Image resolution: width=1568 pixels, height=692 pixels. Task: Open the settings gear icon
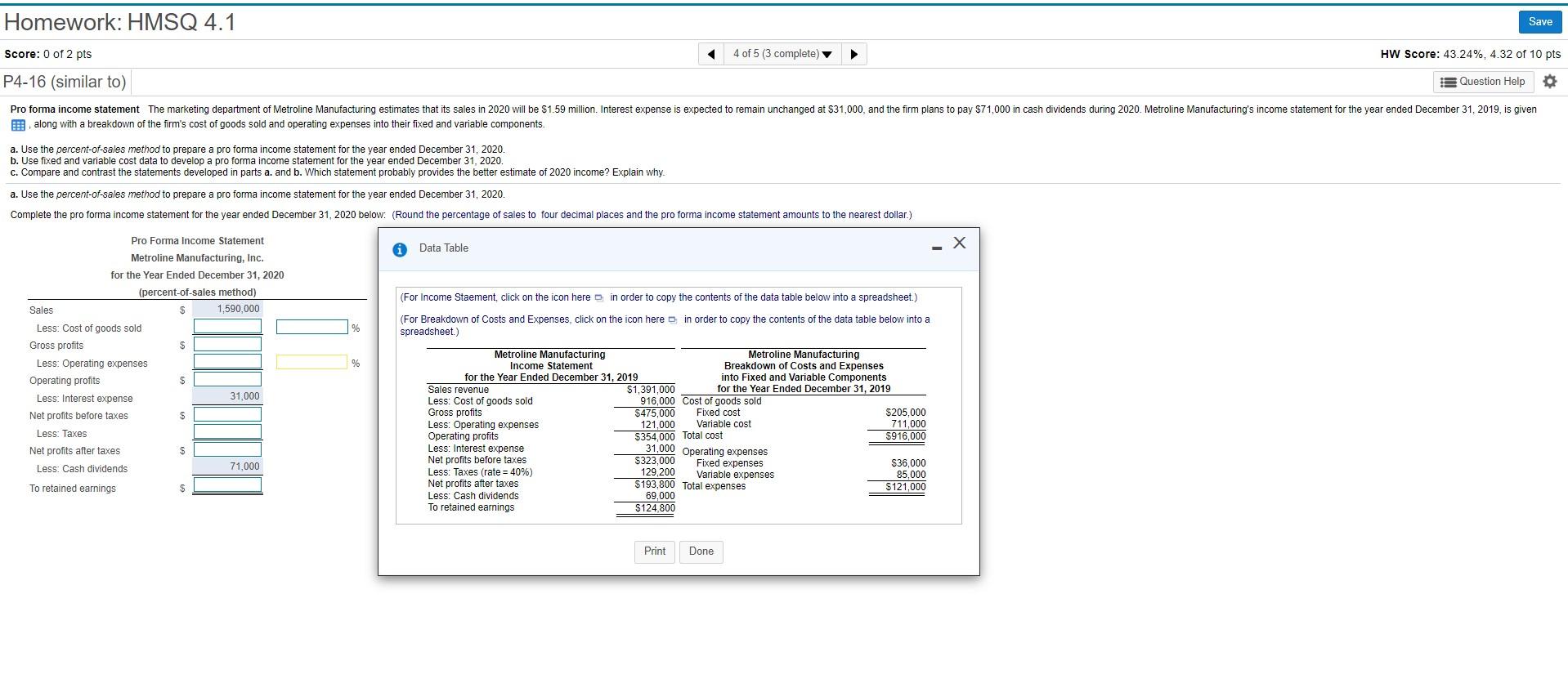tap(1549, 82)
